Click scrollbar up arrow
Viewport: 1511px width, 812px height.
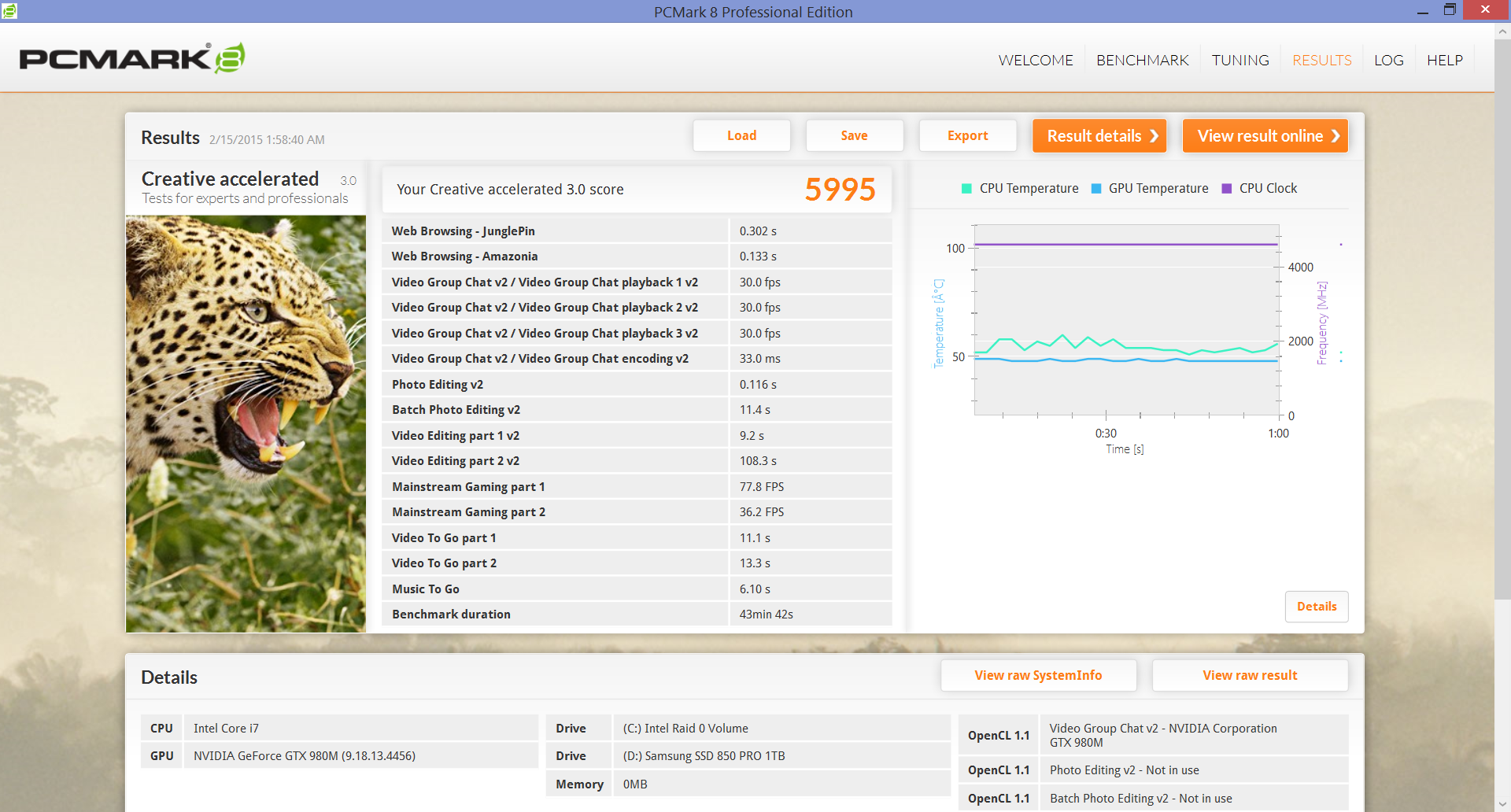click(x=1502, y=32)
